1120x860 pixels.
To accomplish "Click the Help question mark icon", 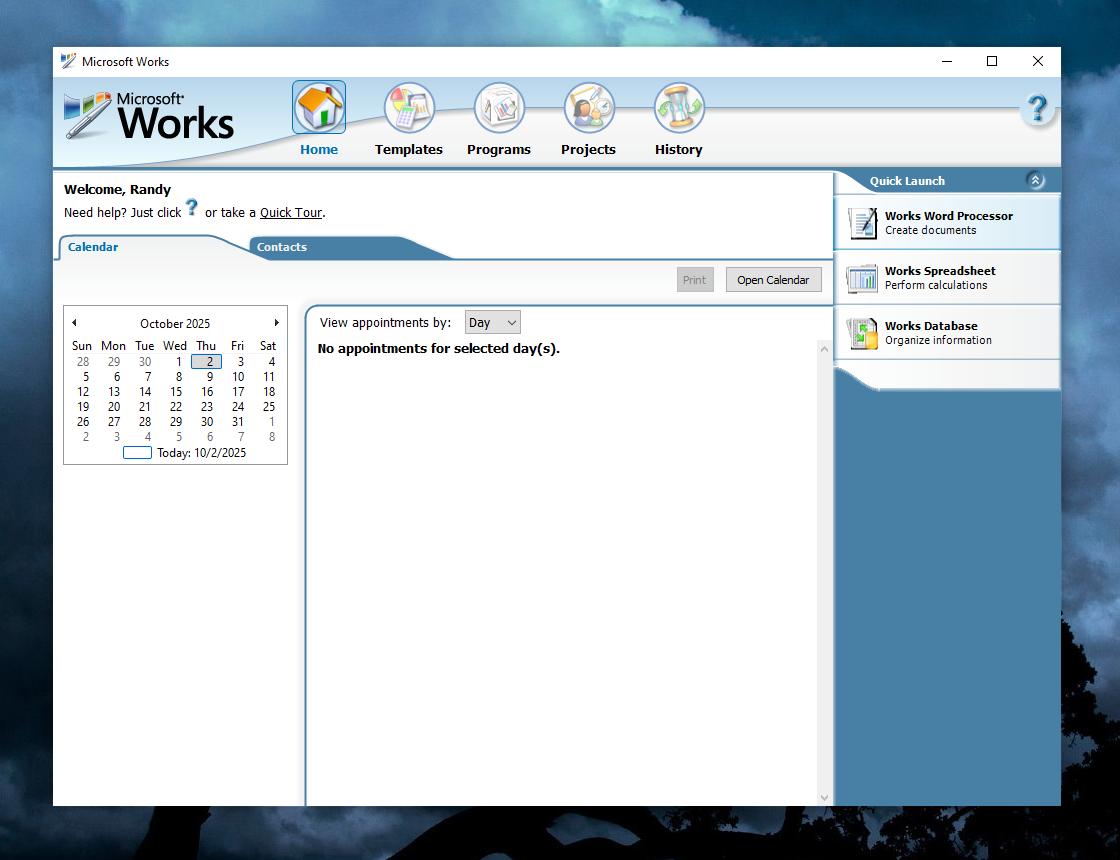I will pyautogui.click(x=1037, y=108).
